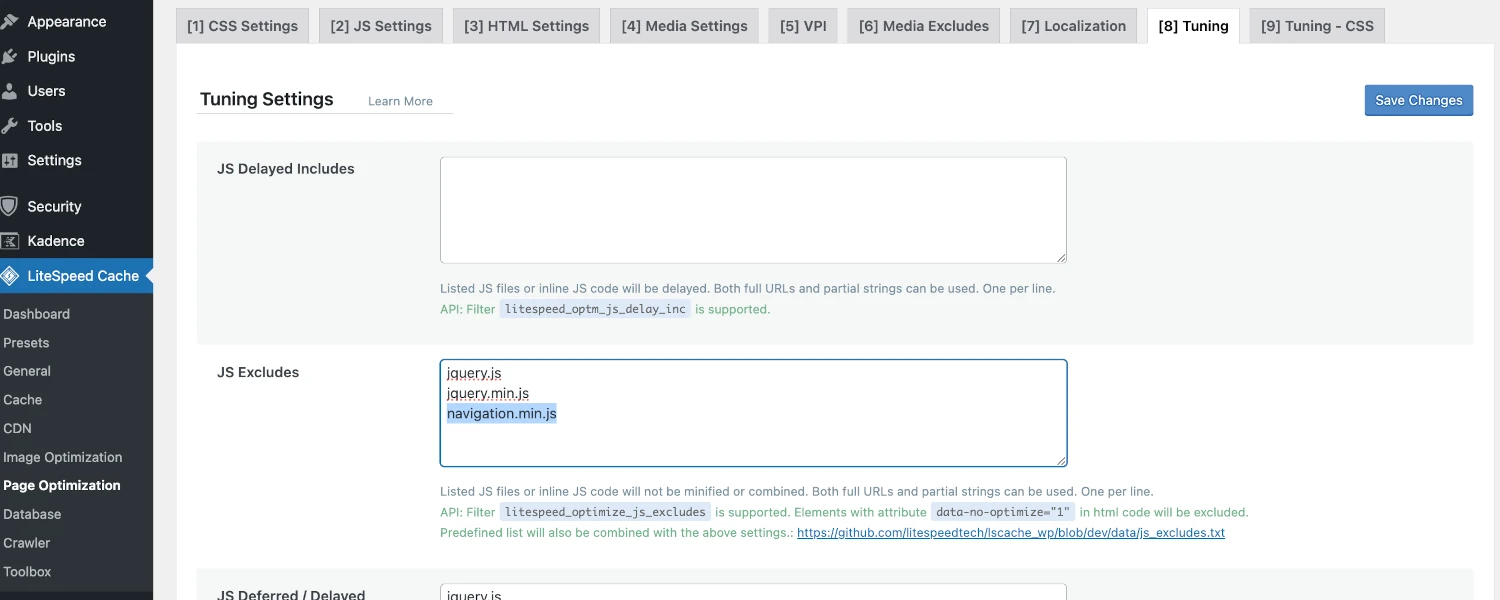Screen dimensions: 1500x600
Task: Click the Plugins plug icon
Action: [x=10, y=57]
